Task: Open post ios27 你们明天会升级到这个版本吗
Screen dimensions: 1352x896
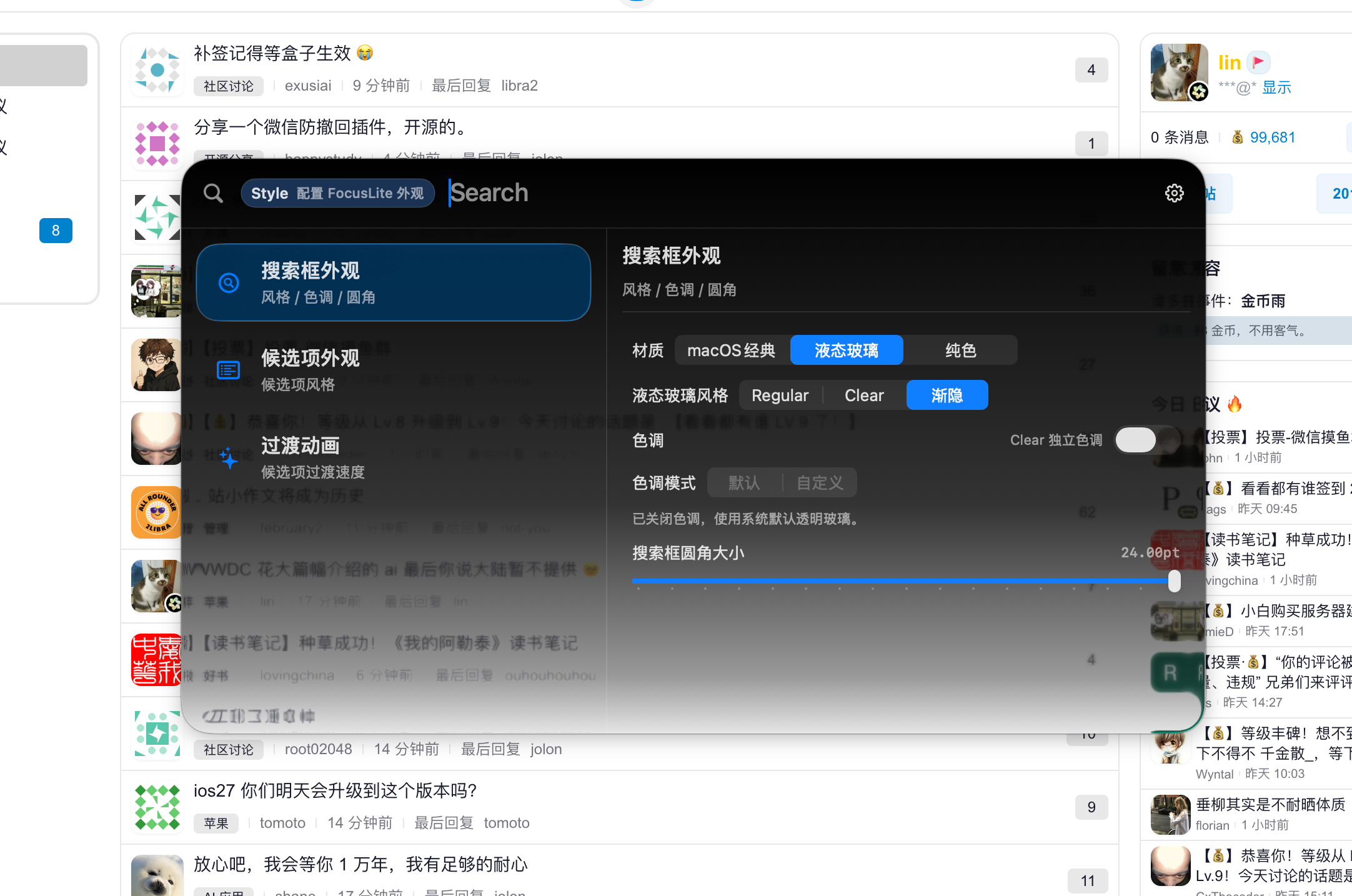Action: click(335, 790)
